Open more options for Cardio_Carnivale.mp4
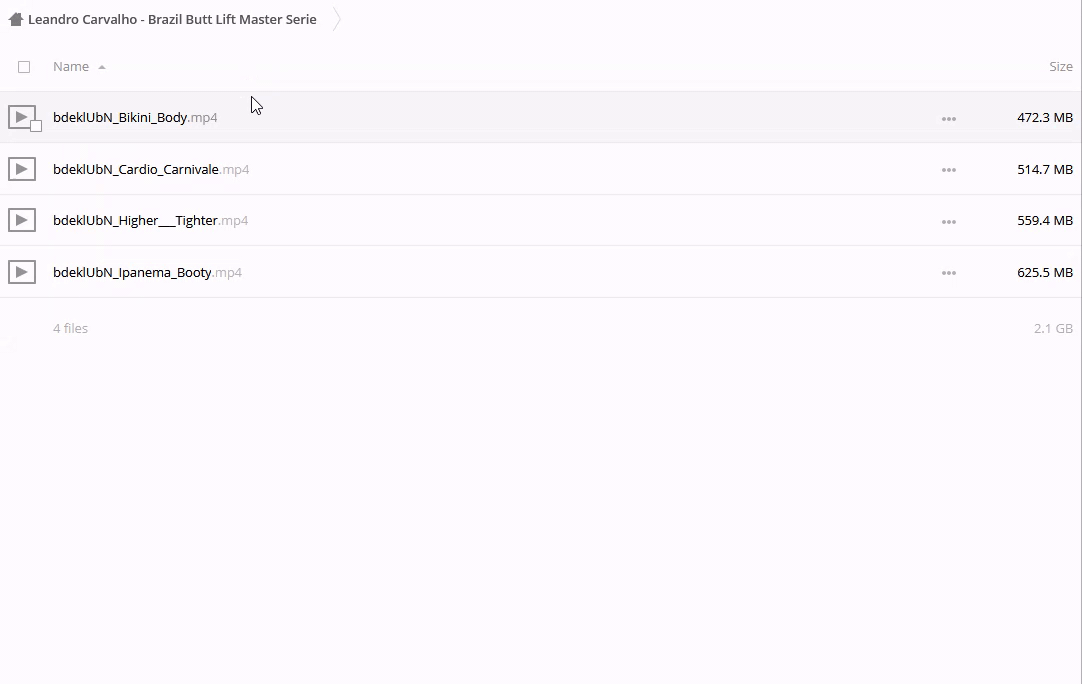Image resolution: width=1082 pixels, height=684 pixels. click(948, 170)
